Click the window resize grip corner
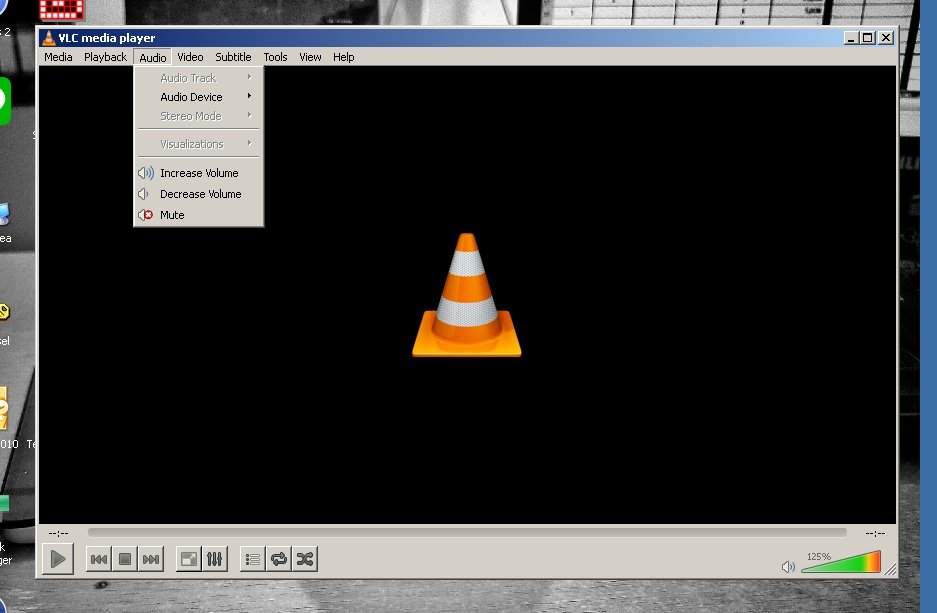Image resolution: width=937 pixels, height=613 pixels. click(890, 569)
